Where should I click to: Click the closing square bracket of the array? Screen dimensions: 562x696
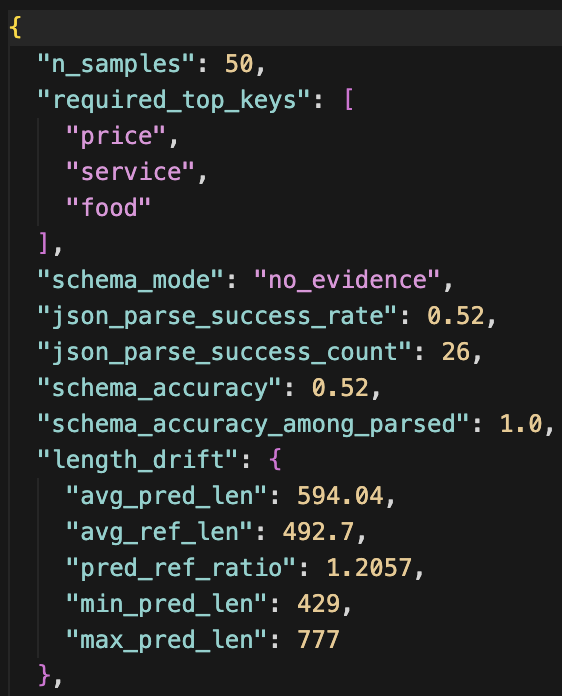tap(44, 243)
